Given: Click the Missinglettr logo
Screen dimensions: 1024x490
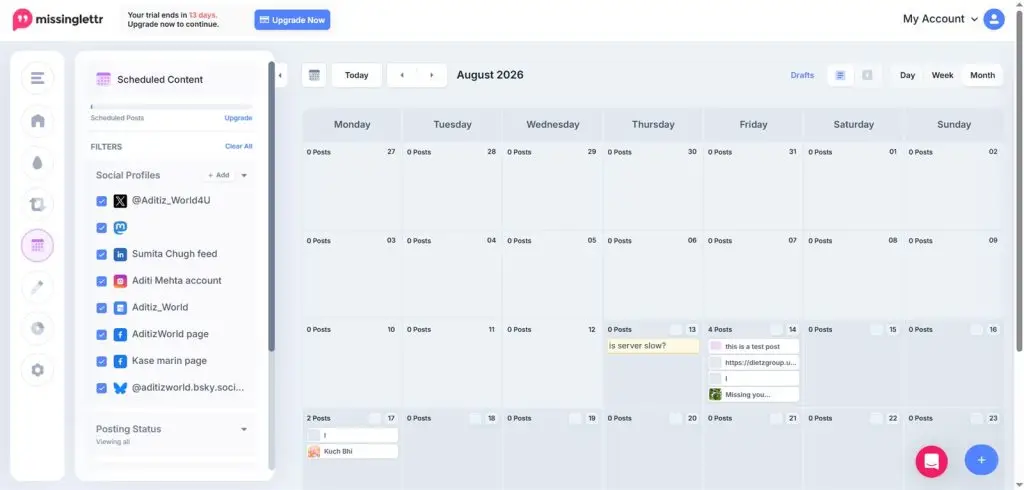Looking at the screenshot, I should pos(58,20).
